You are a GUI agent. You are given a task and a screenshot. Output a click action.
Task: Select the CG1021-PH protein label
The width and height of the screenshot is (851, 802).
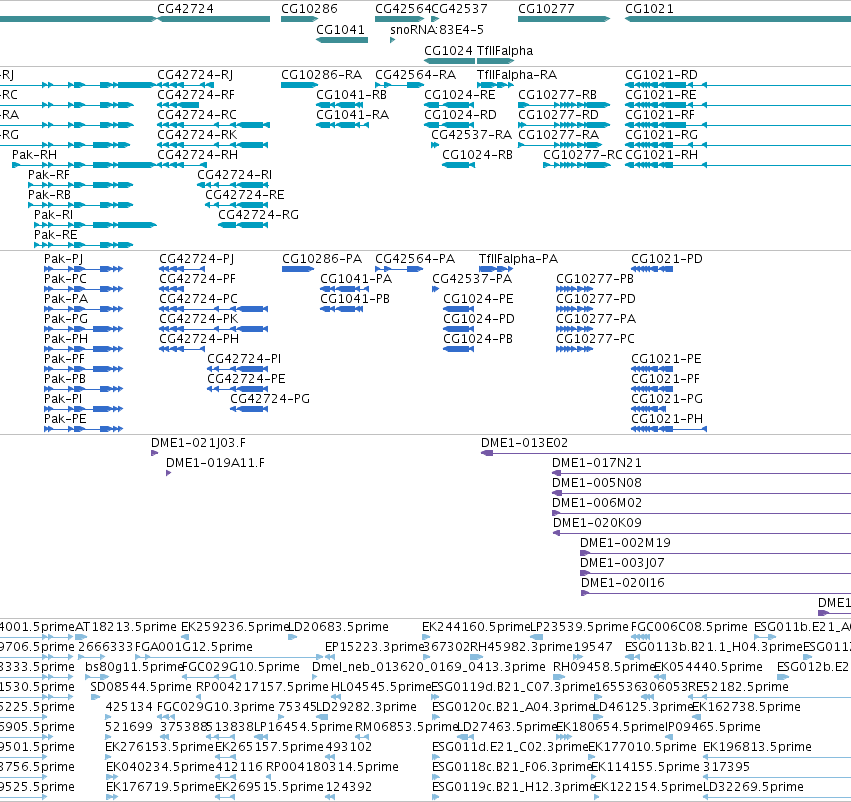tap(666, 419)
